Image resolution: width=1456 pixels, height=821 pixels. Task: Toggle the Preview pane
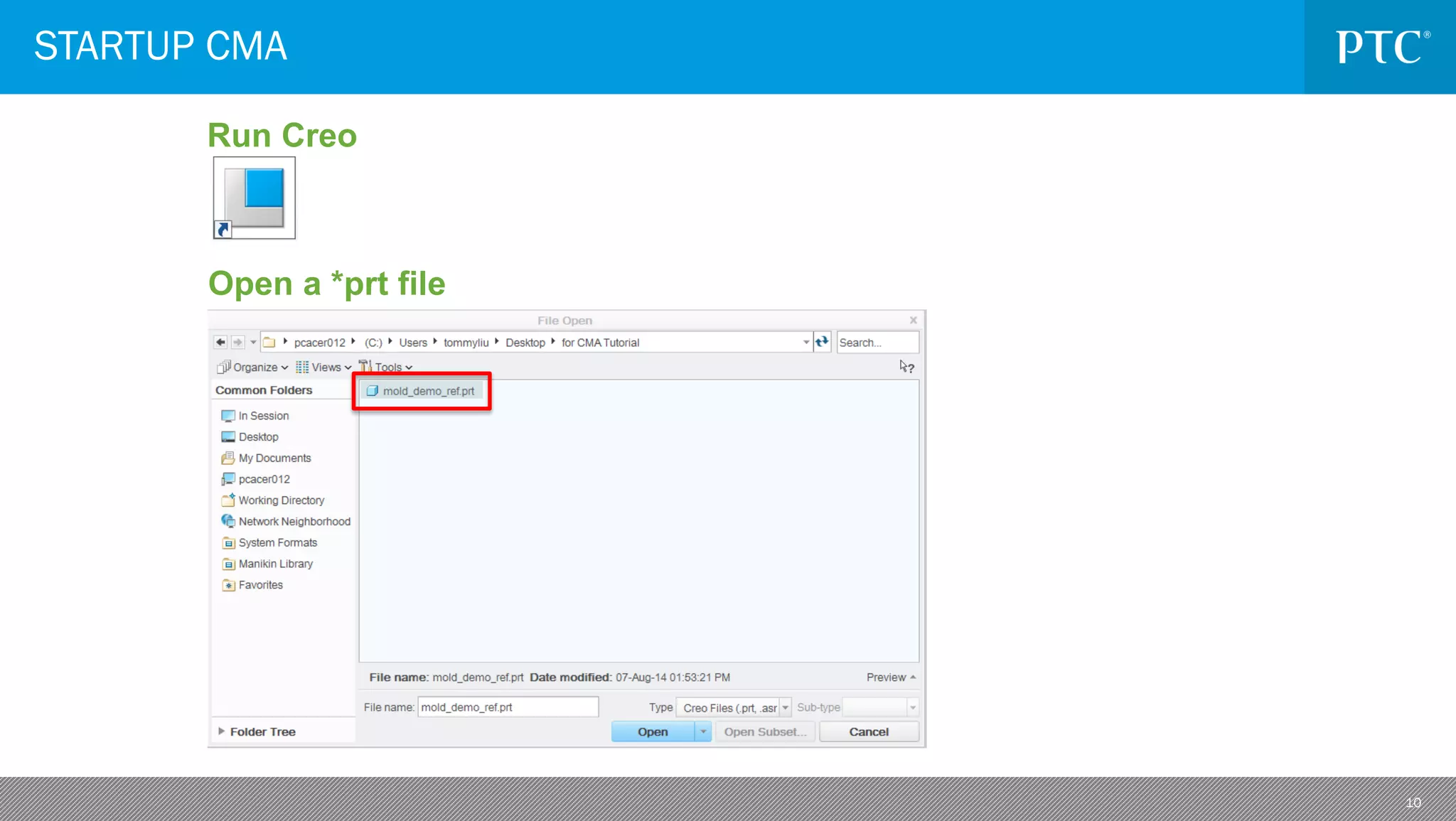click(891, 677)
